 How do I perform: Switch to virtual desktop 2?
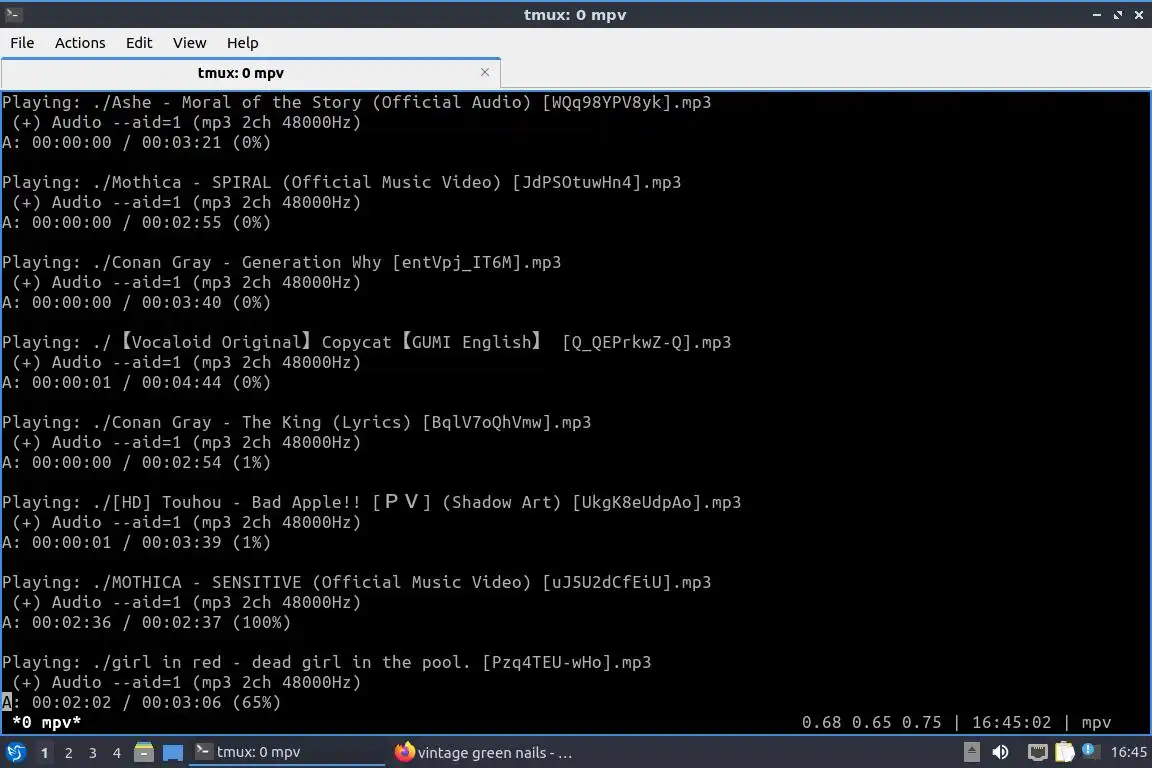[x=69, y=753]
